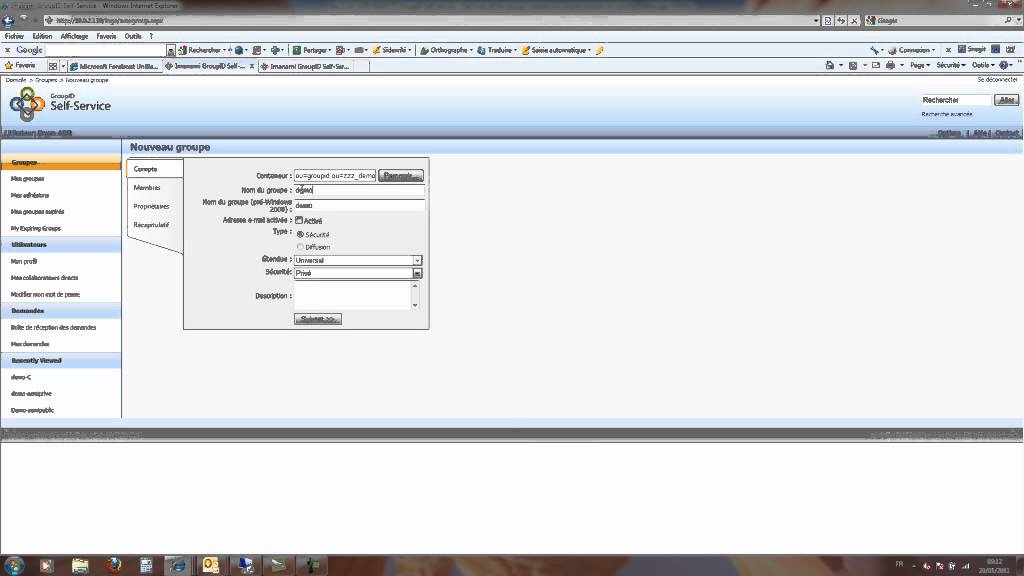Screen dimensions: 1024x576
Task: Open Mes groupes in the sidebar
Action: 27,178
